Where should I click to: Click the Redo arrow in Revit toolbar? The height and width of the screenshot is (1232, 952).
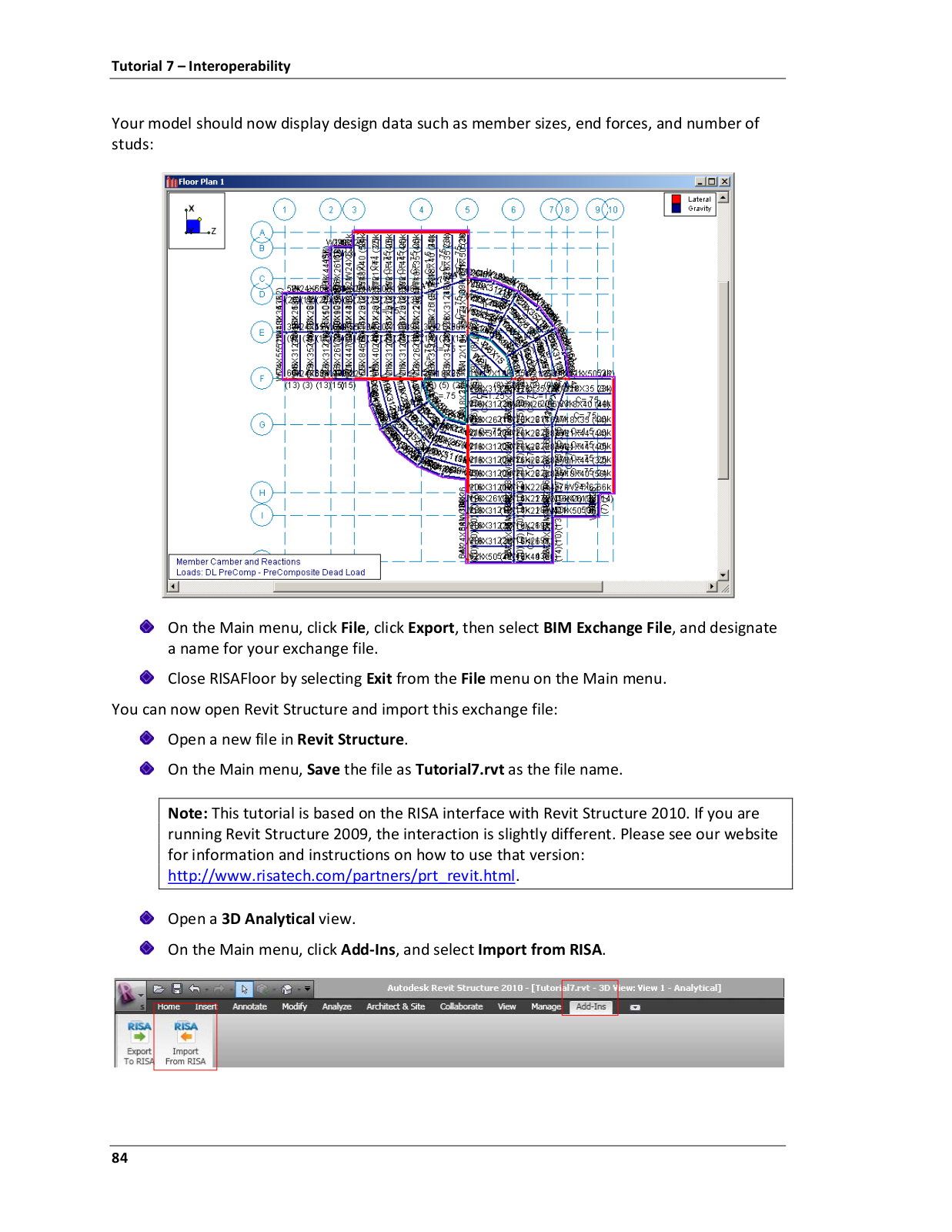[219, 989]
